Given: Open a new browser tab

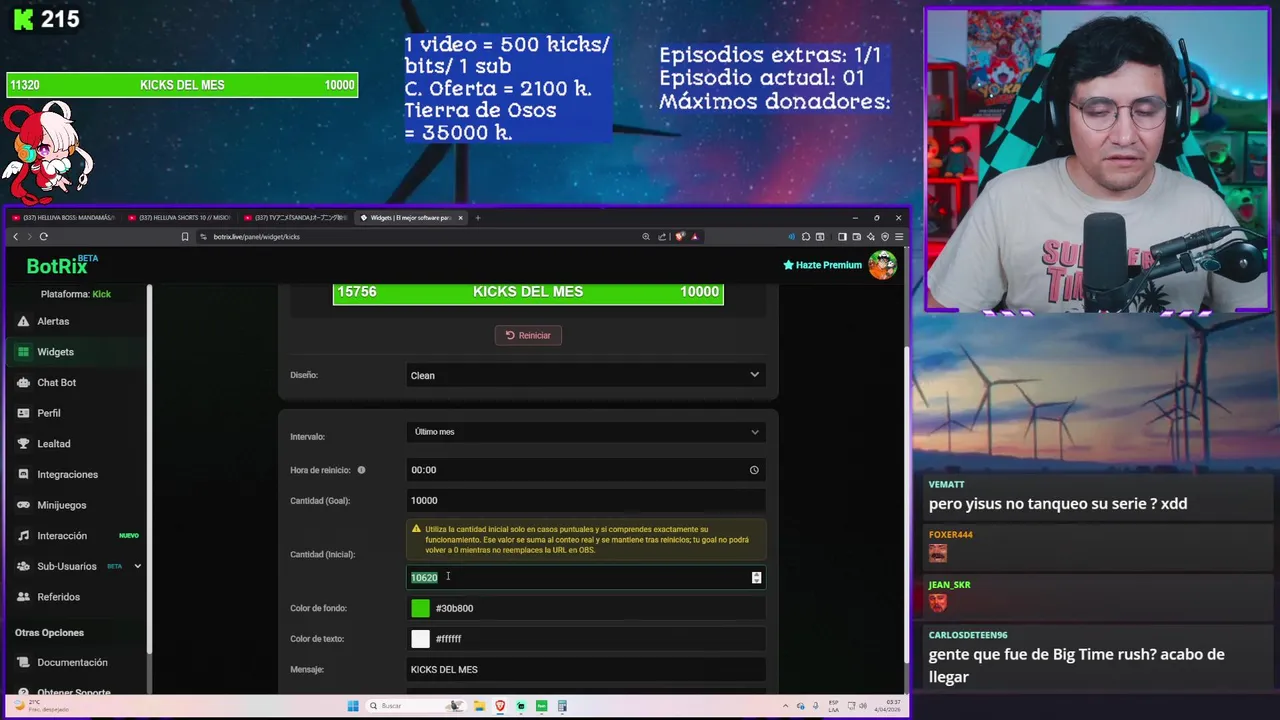Looking at the screenshot, I should coord(478,217).
